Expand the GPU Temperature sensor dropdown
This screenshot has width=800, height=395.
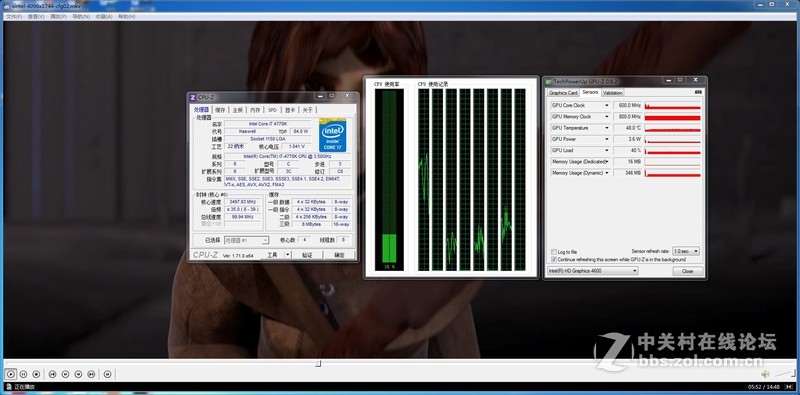(x=607, y=128)
